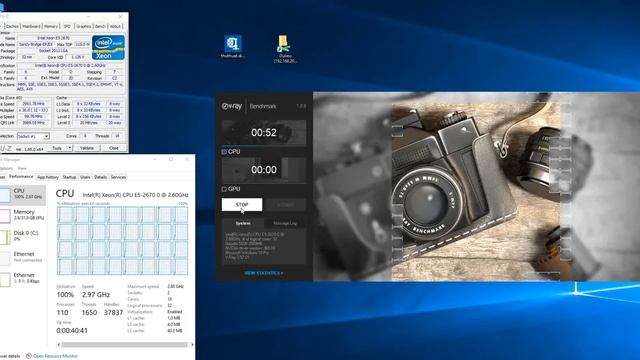Click the handles count 37837

click(113, 313)
